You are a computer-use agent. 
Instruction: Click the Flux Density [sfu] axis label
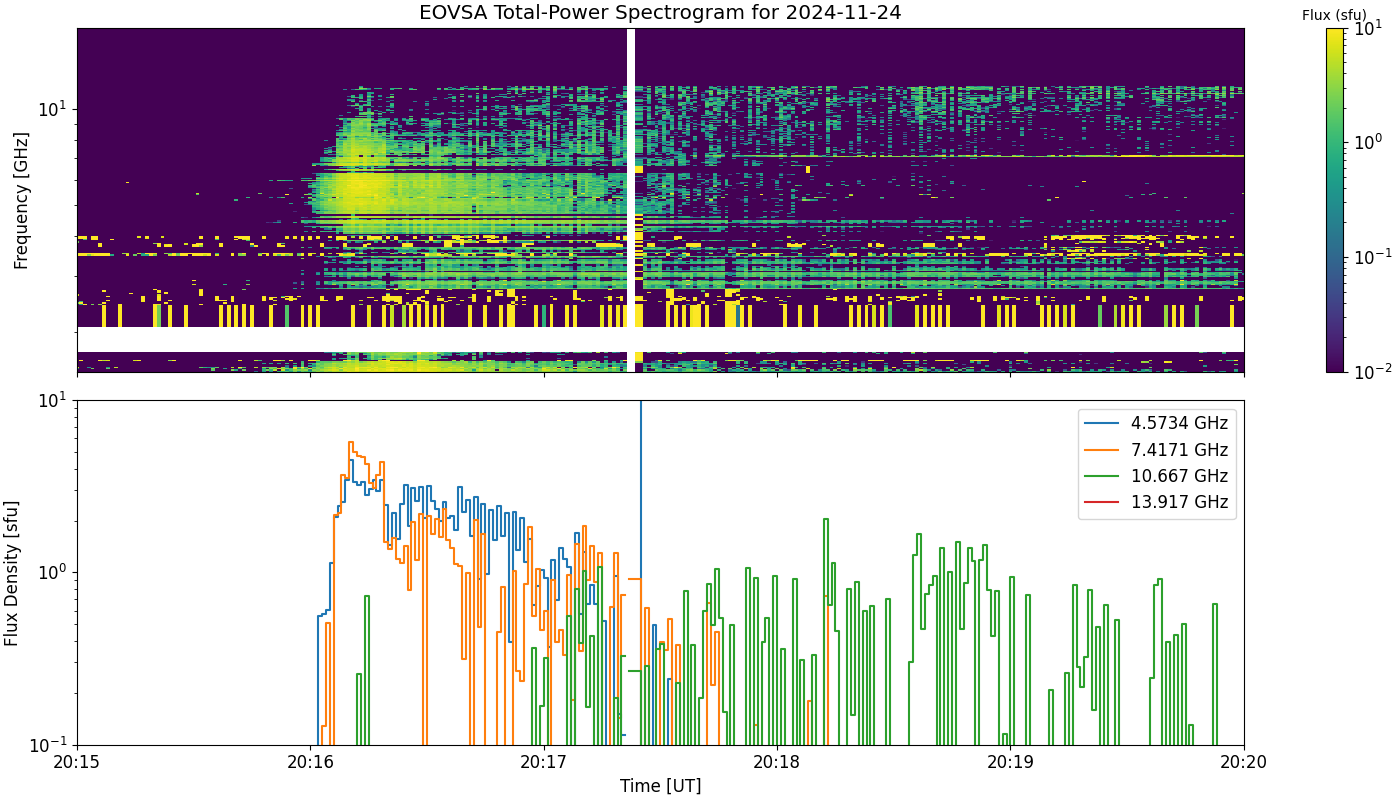[x=12, y=572]
